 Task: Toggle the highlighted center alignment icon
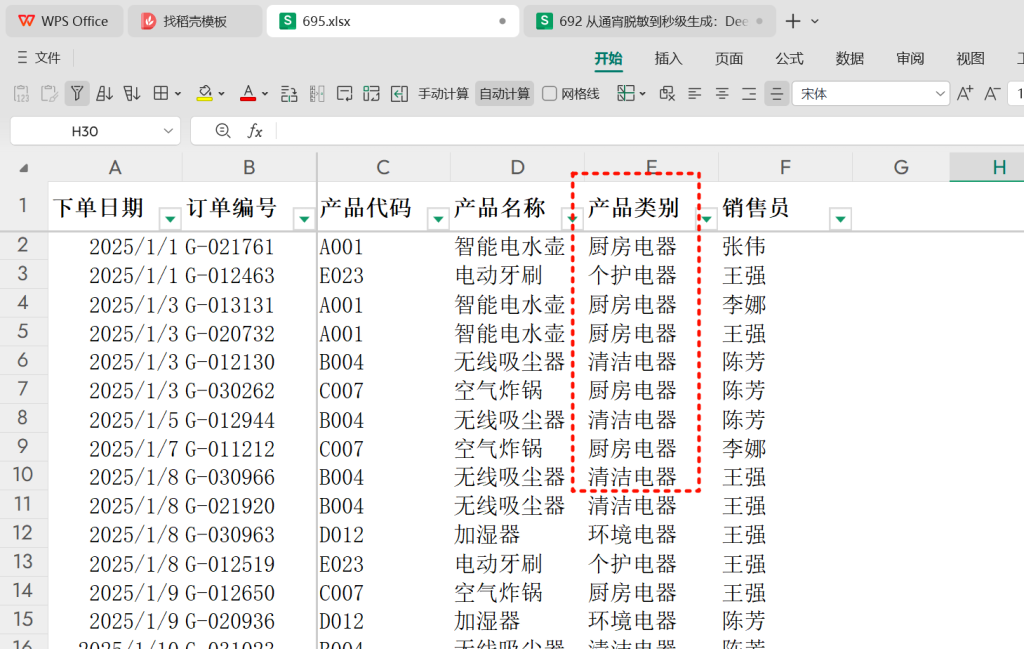776,94
